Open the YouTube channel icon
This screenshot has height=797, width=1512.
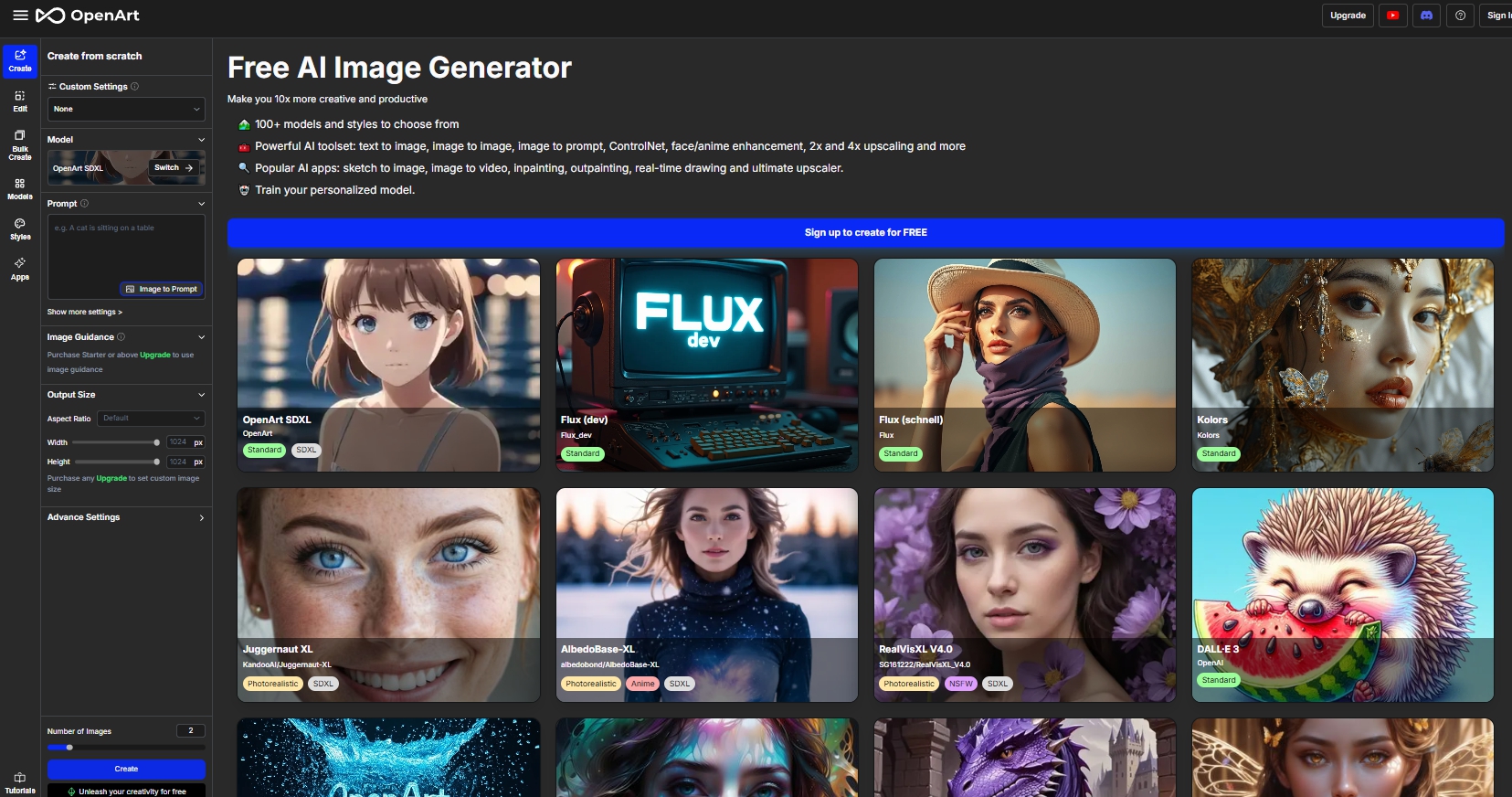tap(1392, 16)
